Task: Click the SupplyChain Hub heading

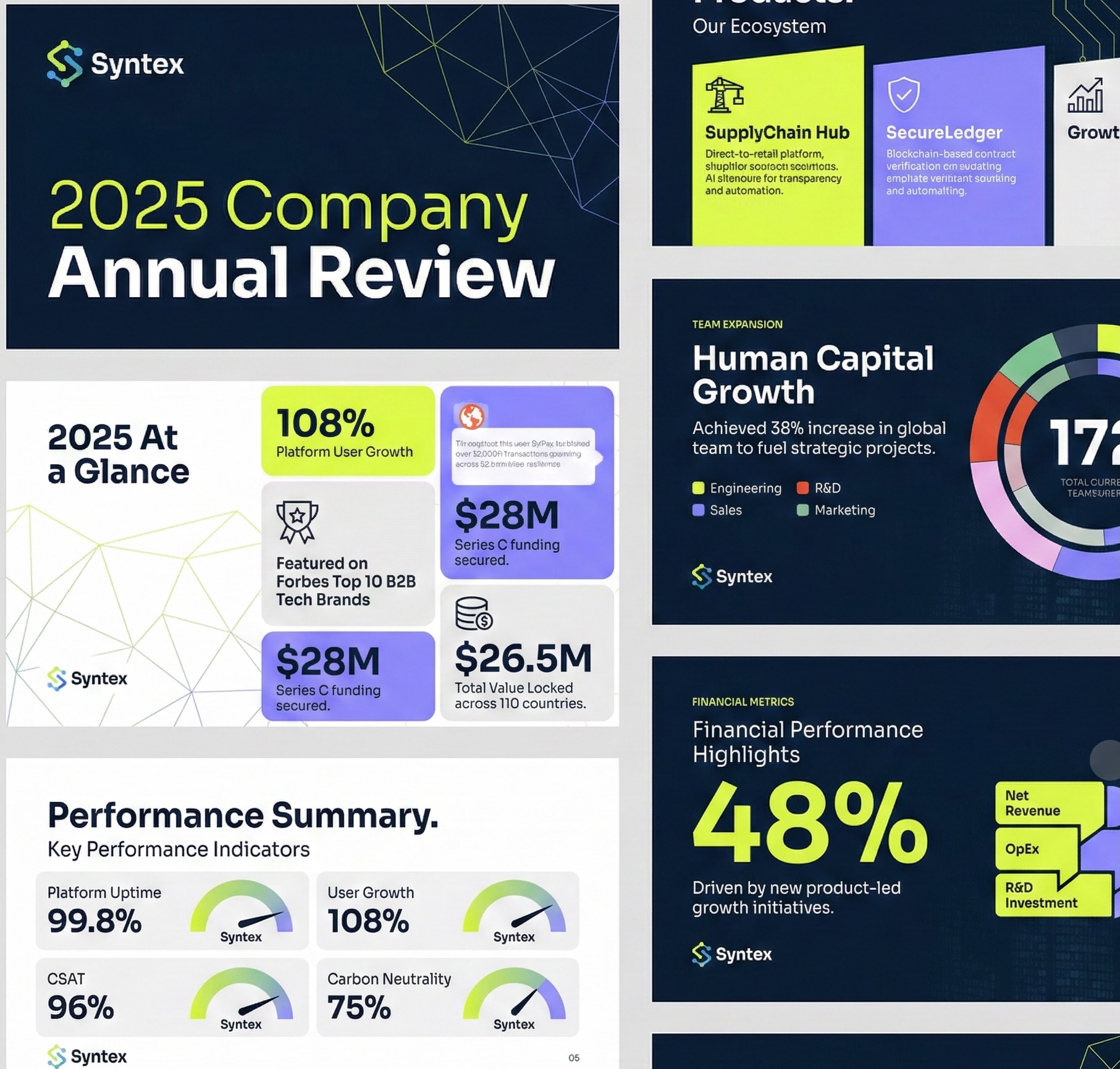Action: click(x=777, y=133)
